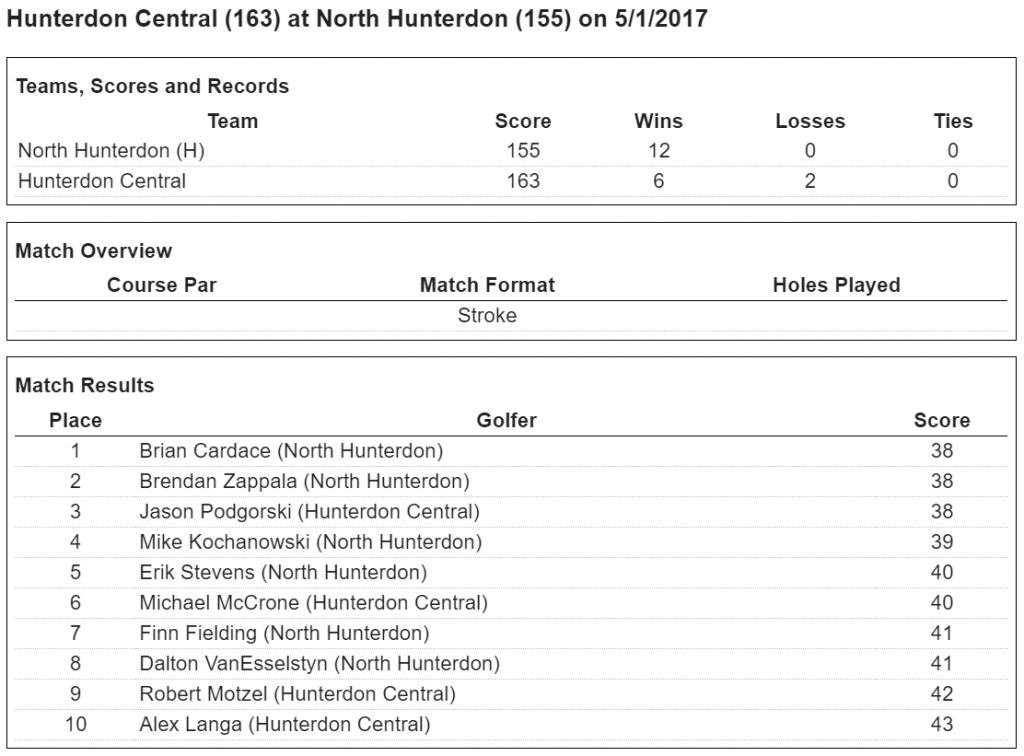Click the Ties column header
Screen dimensions: 1024x756
[x=952, y=121]
